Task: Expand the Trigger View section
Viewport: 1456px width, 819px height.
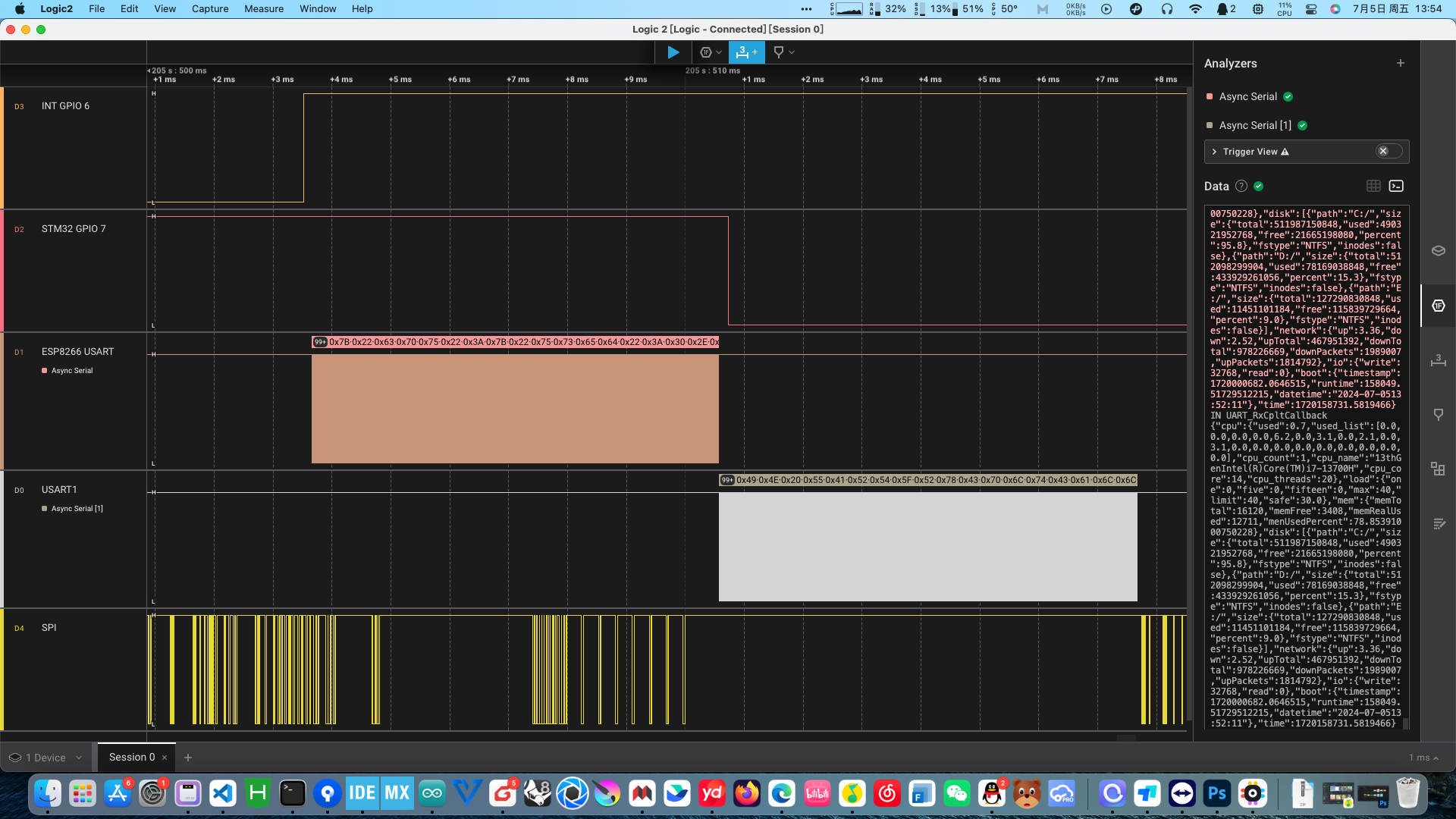Action: tap(1215, 152)
